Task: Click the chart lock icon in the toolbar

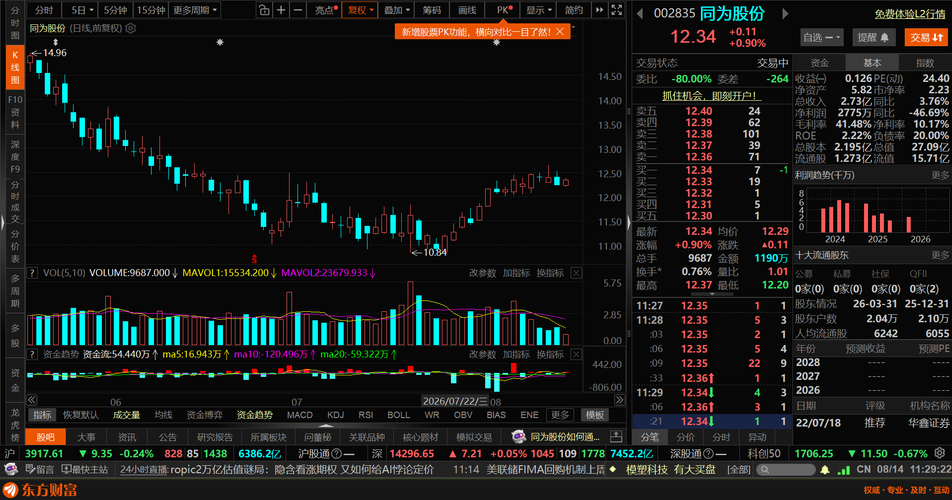Action: pyautogui.click(x=264, y=10)
